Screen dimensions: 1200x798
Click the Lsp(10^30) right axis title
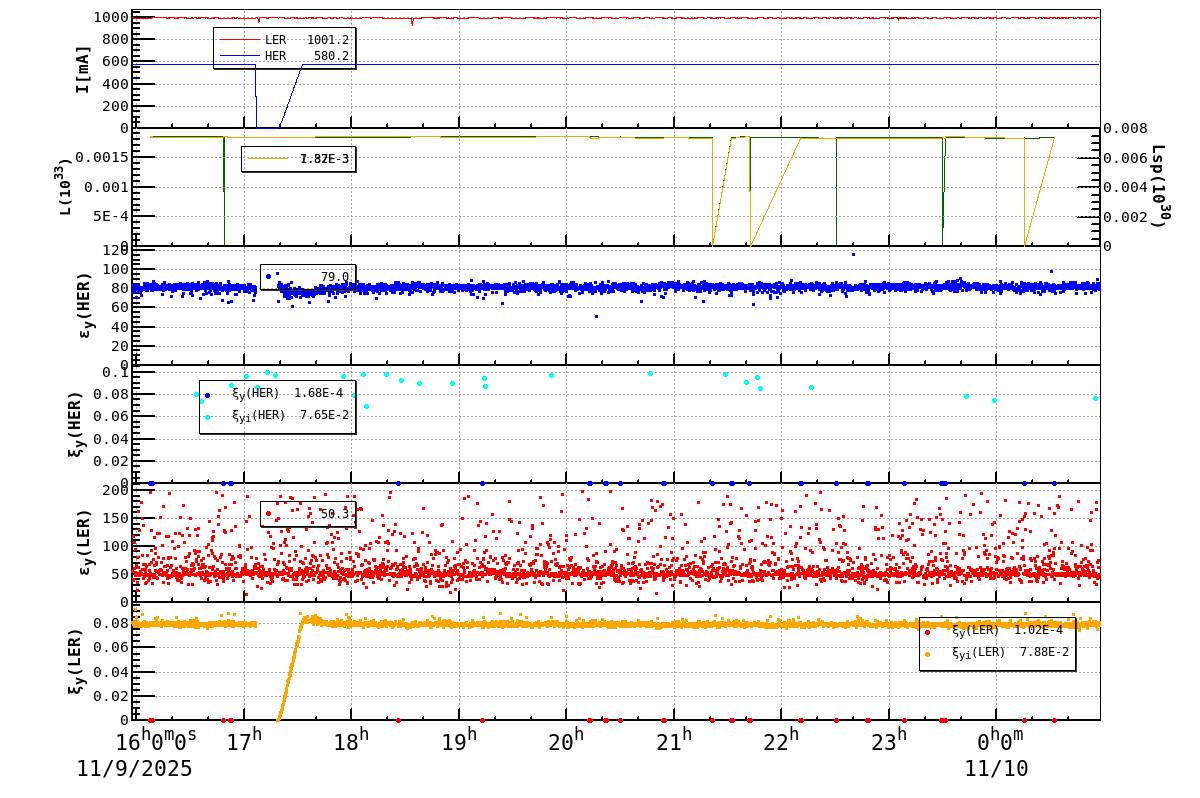tap(1159, 186)
